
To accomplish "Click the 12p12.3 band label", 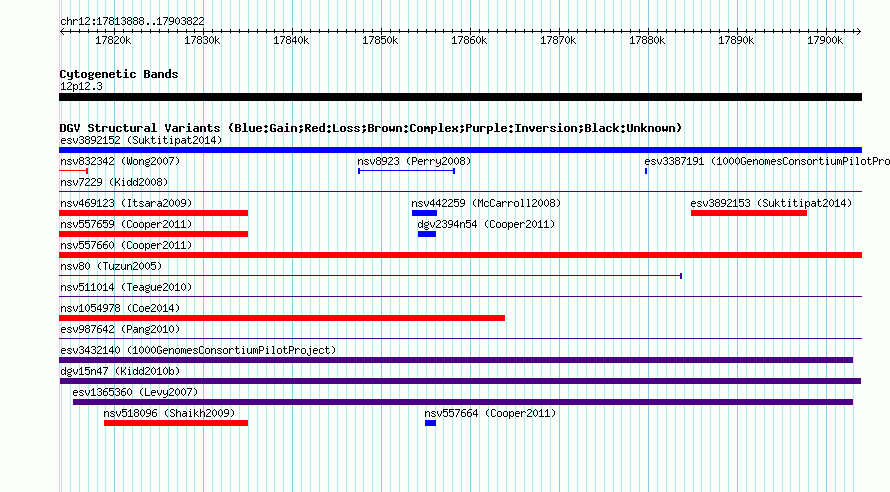I will [82, 86].
